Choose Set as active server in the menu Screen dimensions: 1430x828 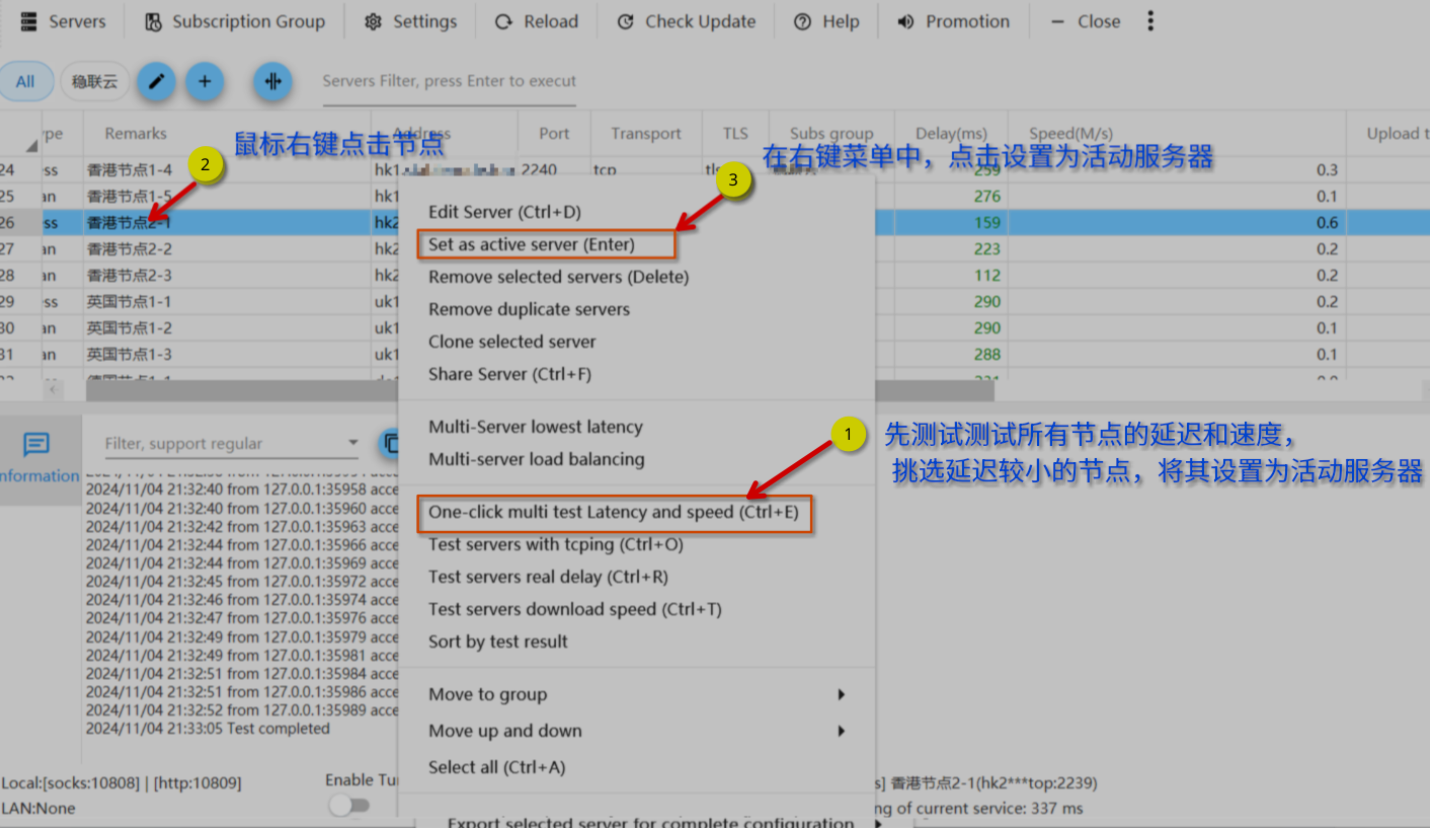pos(531,244)
